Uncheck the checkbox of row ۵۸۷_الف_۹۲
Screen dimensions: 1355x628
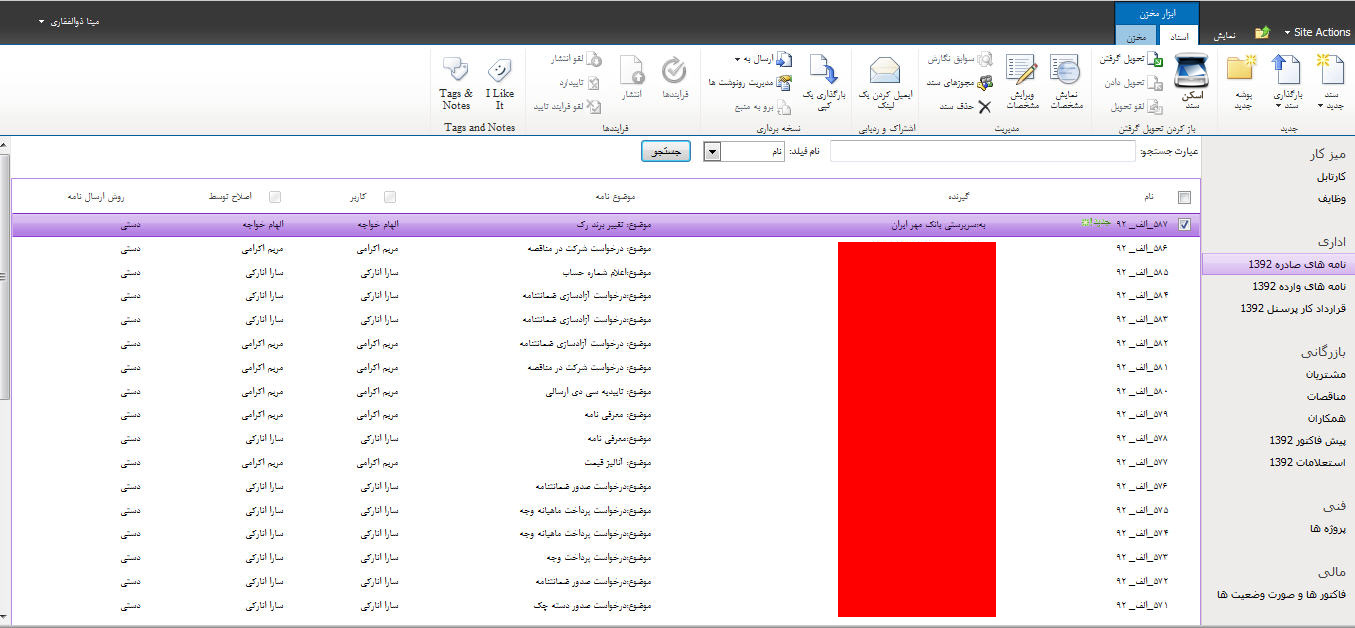[1185, 225]
